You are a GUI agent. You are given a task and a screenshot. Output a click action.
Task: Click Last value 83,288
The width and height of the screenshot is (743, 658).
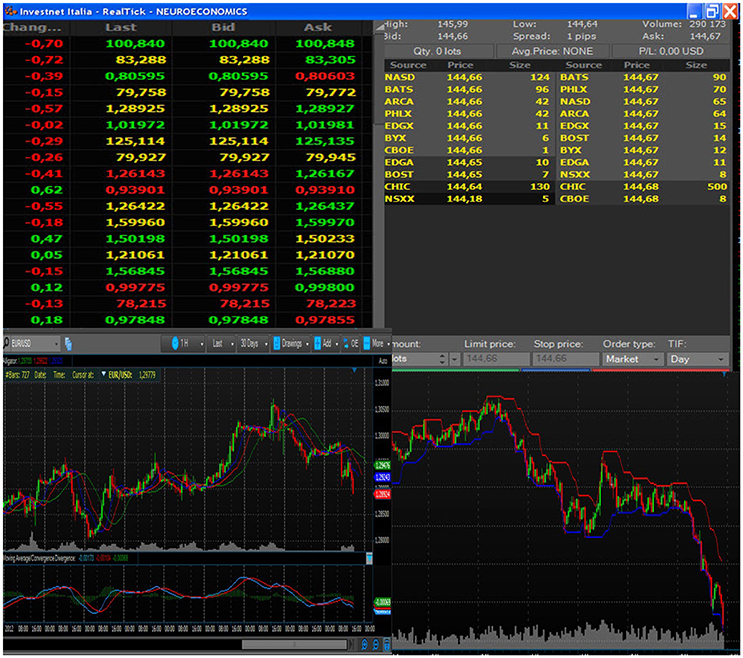pyautogui.click(x=141, y=60)
